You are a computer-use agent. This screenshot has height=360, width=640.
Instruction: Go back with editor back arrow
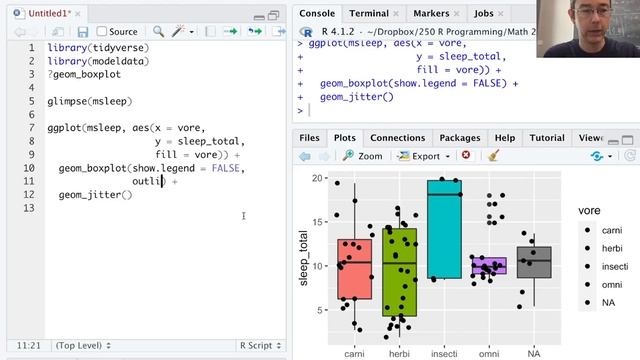[x=20, y=32]
